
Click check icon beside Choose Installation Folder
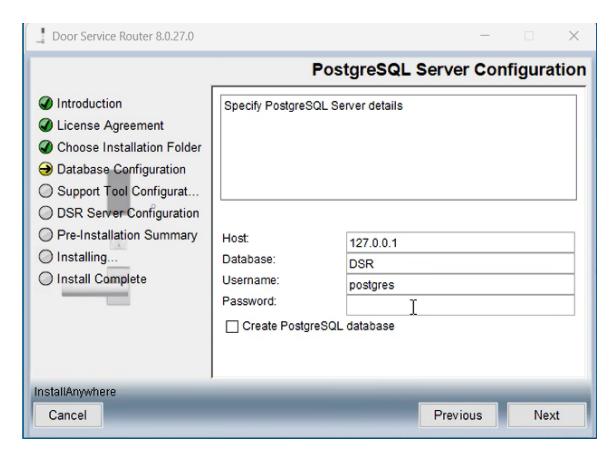[46, 147]
